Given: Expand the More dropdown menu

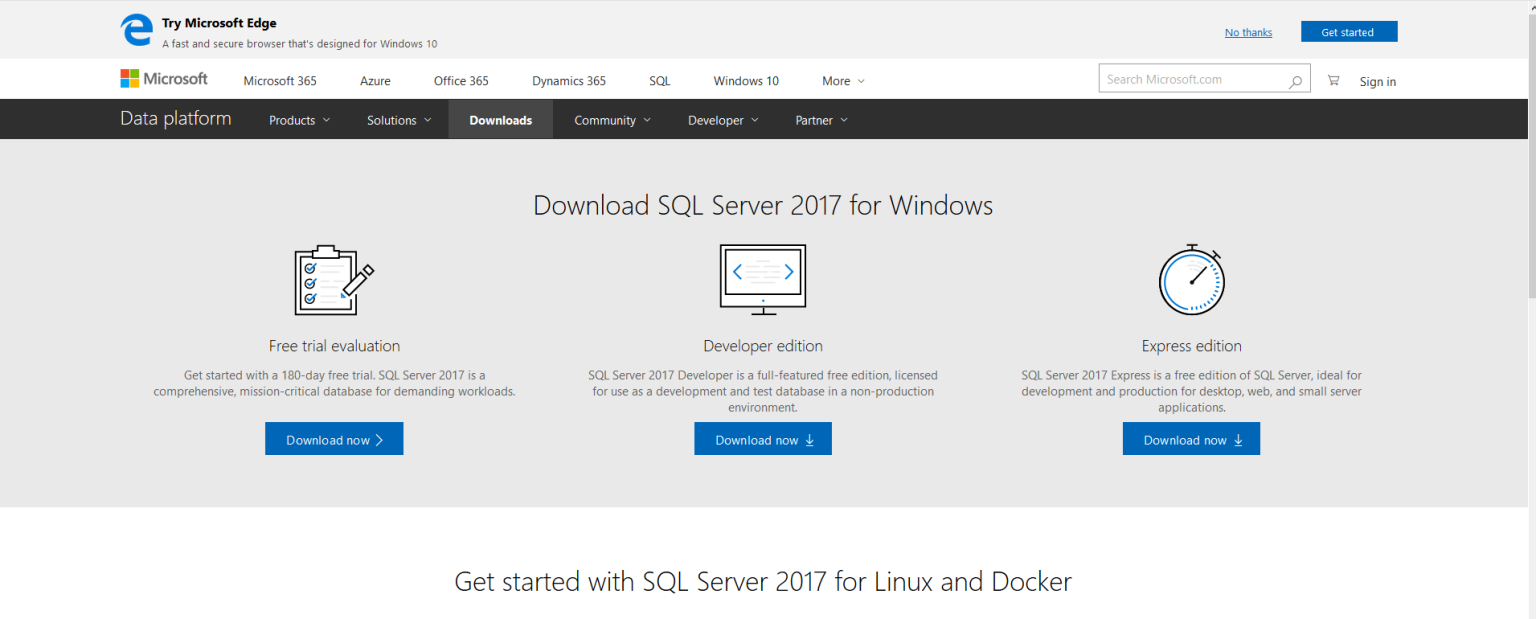Looking at the screenshot, I should pyautogui.click(x=843, y=81).
